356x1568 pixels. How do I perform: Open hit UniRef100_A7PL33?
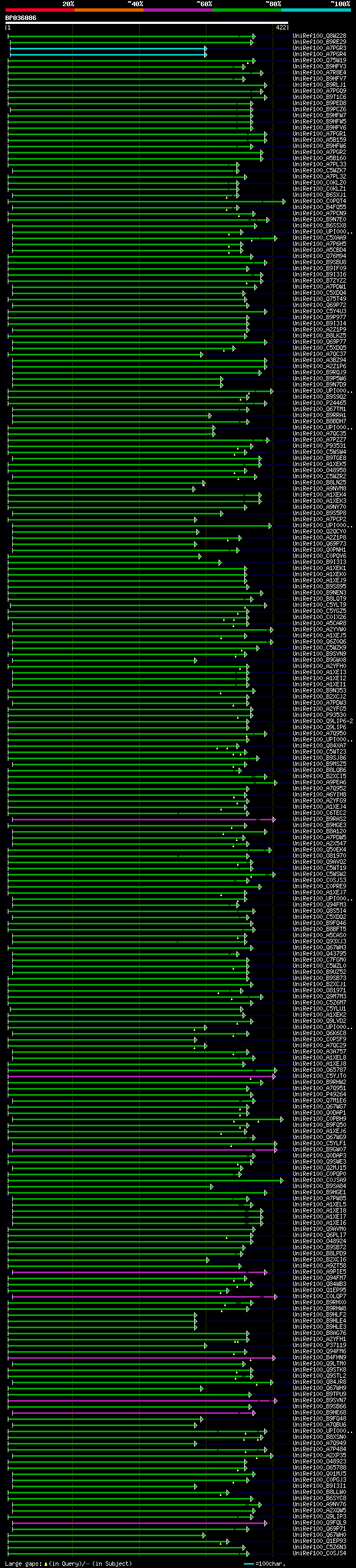[319, 164]
